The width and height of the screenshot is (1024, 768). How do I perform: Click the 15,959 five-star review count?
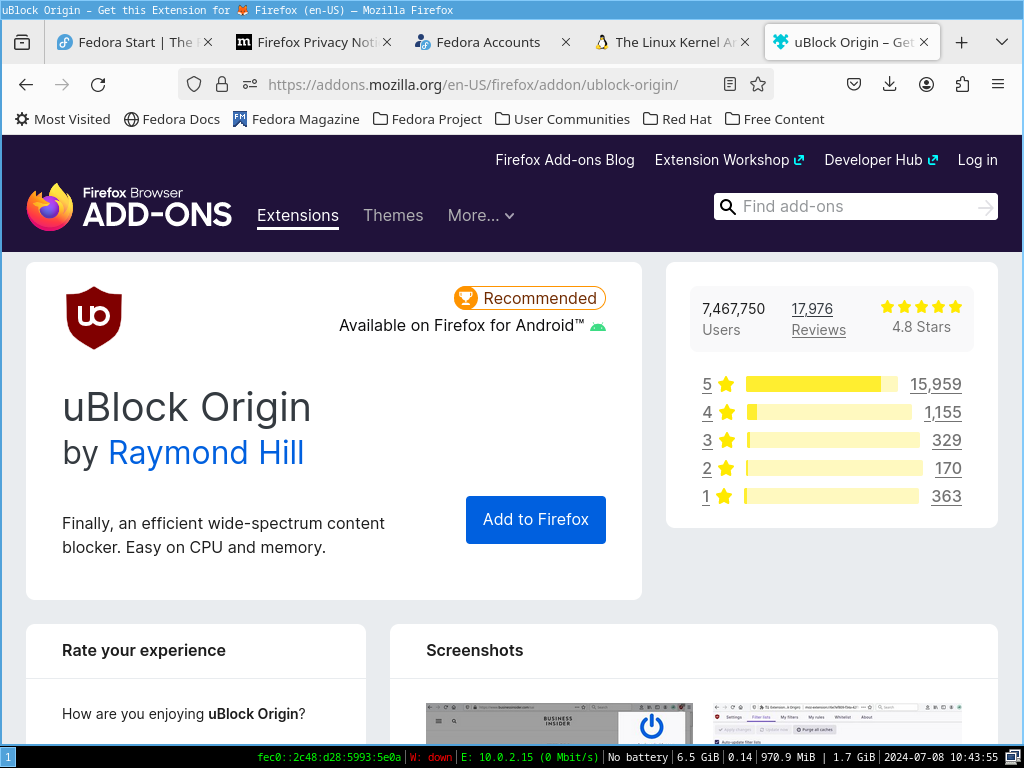point(936,384)
